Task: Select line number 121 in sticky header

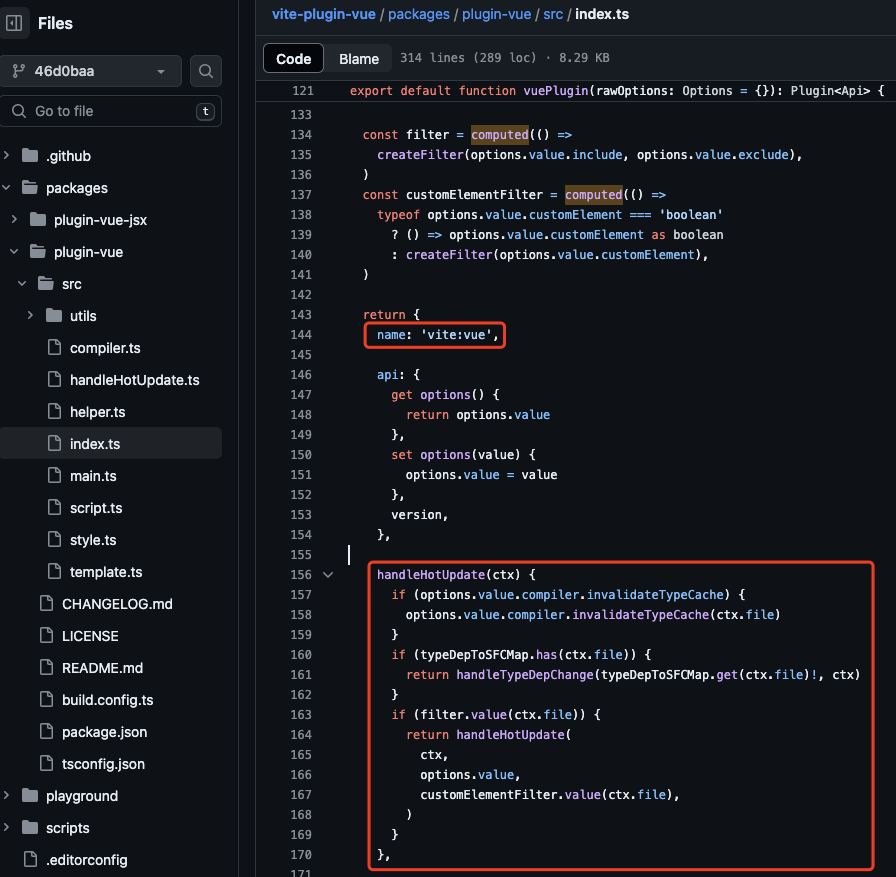Action: click(x=303, y=91)
